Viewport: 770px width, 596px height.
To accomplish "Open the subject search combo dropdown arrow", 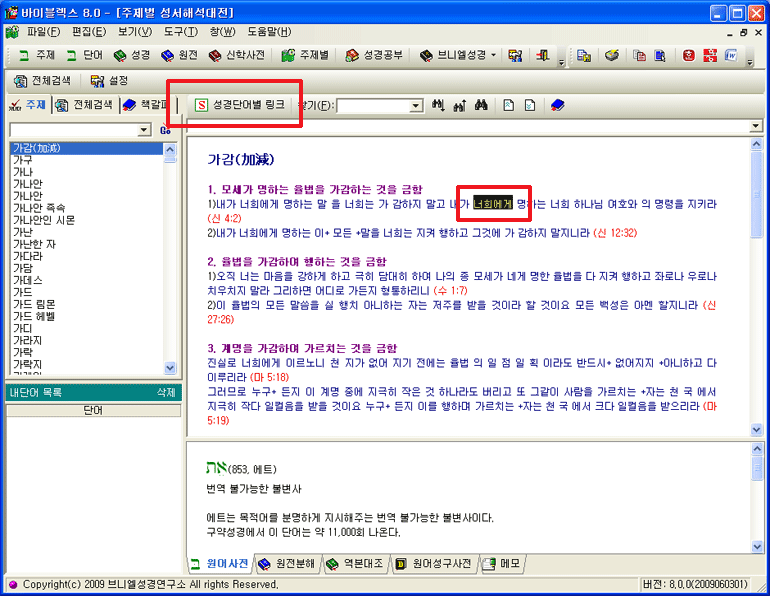I will pos(144,130).
